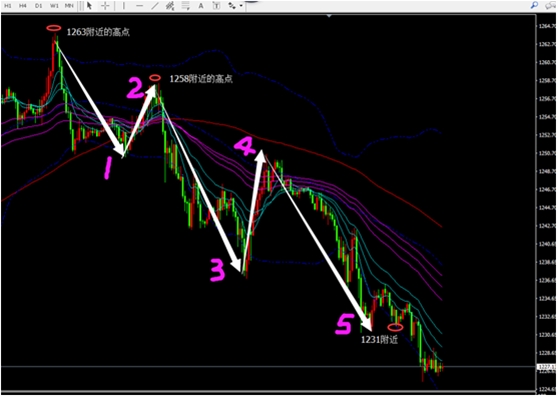The image size is (558, 397).
Task: Activate the crosshair tool
Action: [x=105, y=6]
